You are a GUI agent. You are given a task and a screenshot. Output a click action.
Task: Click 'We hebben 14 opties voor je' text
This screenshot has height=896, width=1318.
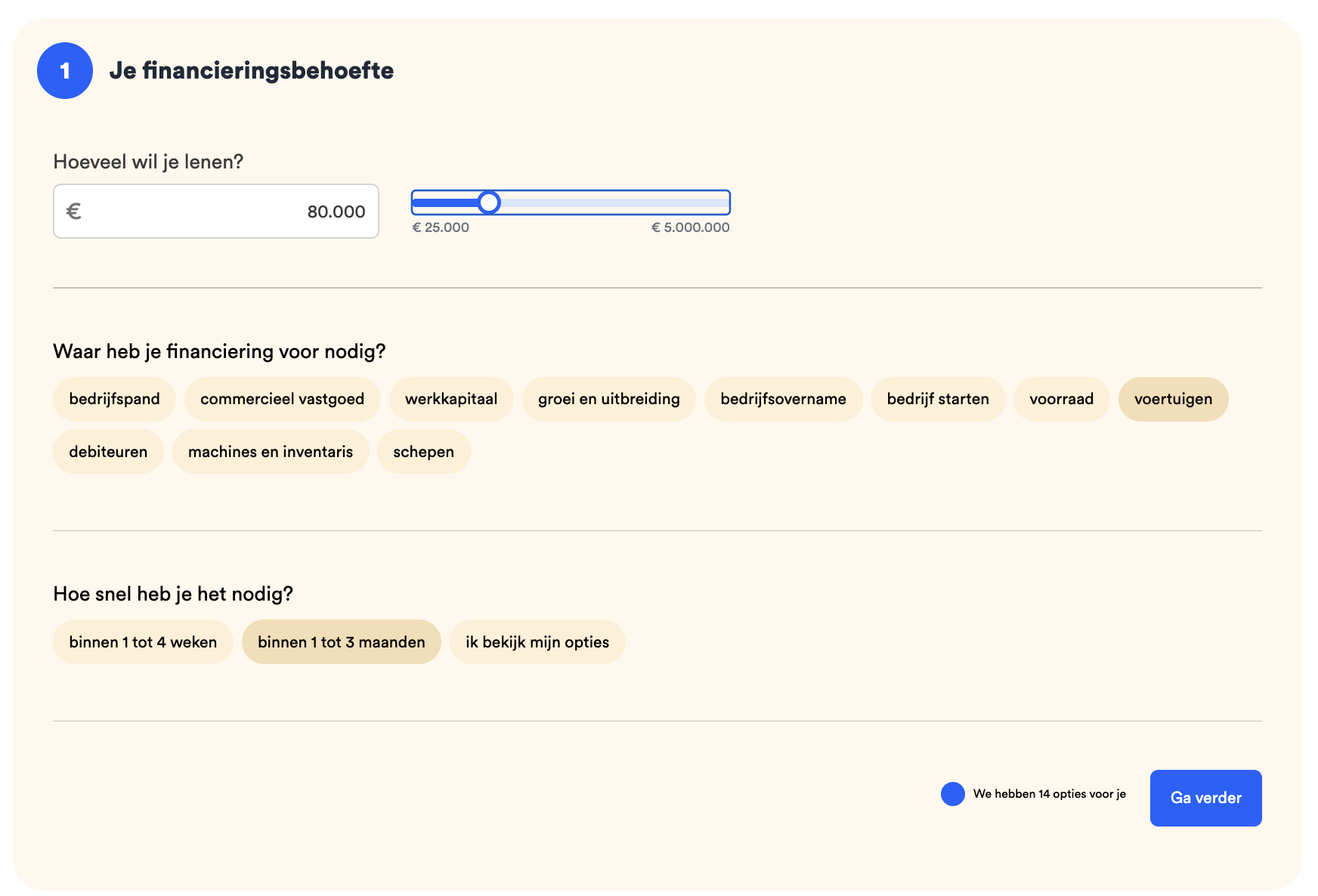click(1050, 794)
